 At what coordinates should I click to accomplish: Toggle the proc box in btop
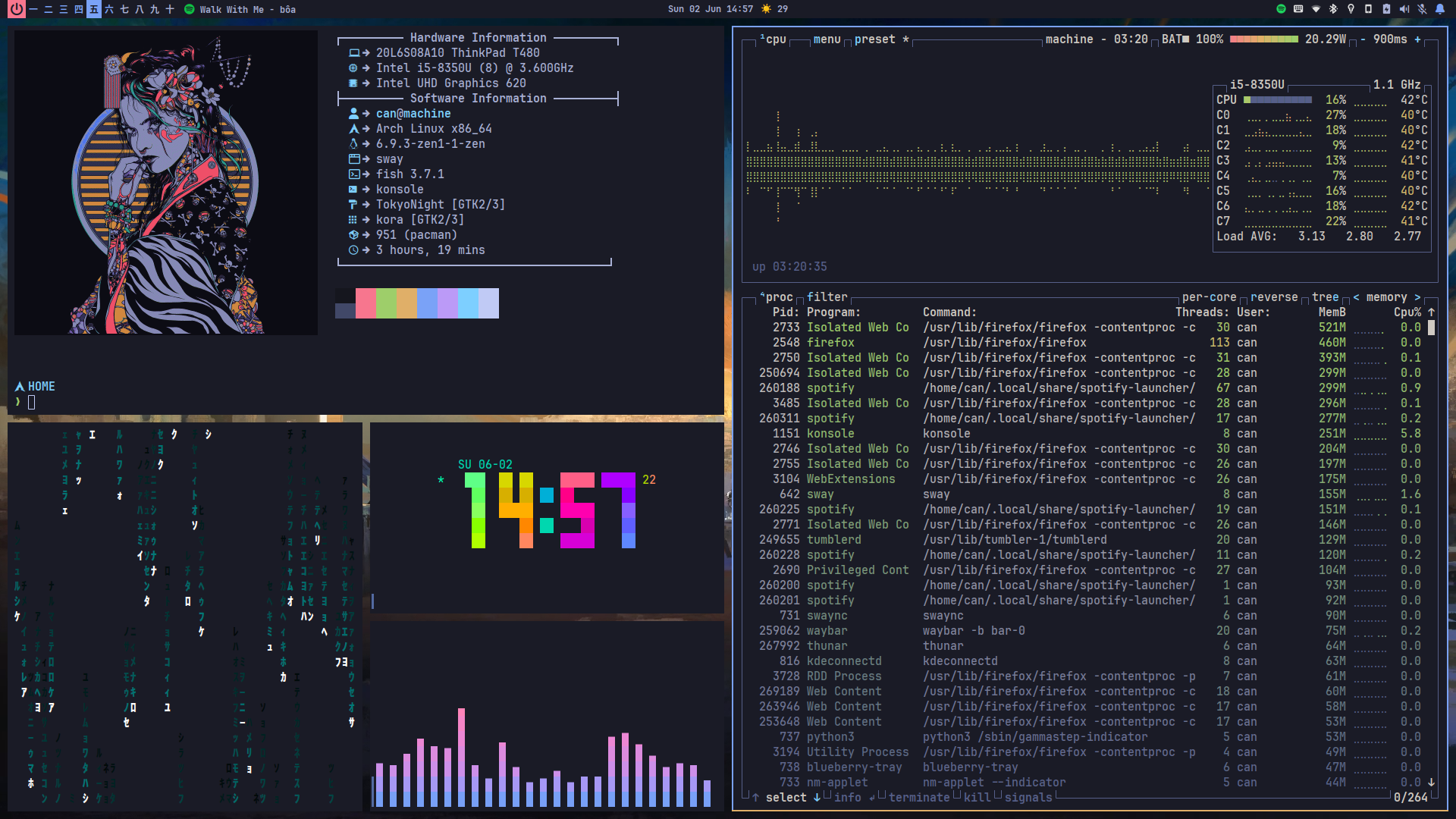point(777,297)
